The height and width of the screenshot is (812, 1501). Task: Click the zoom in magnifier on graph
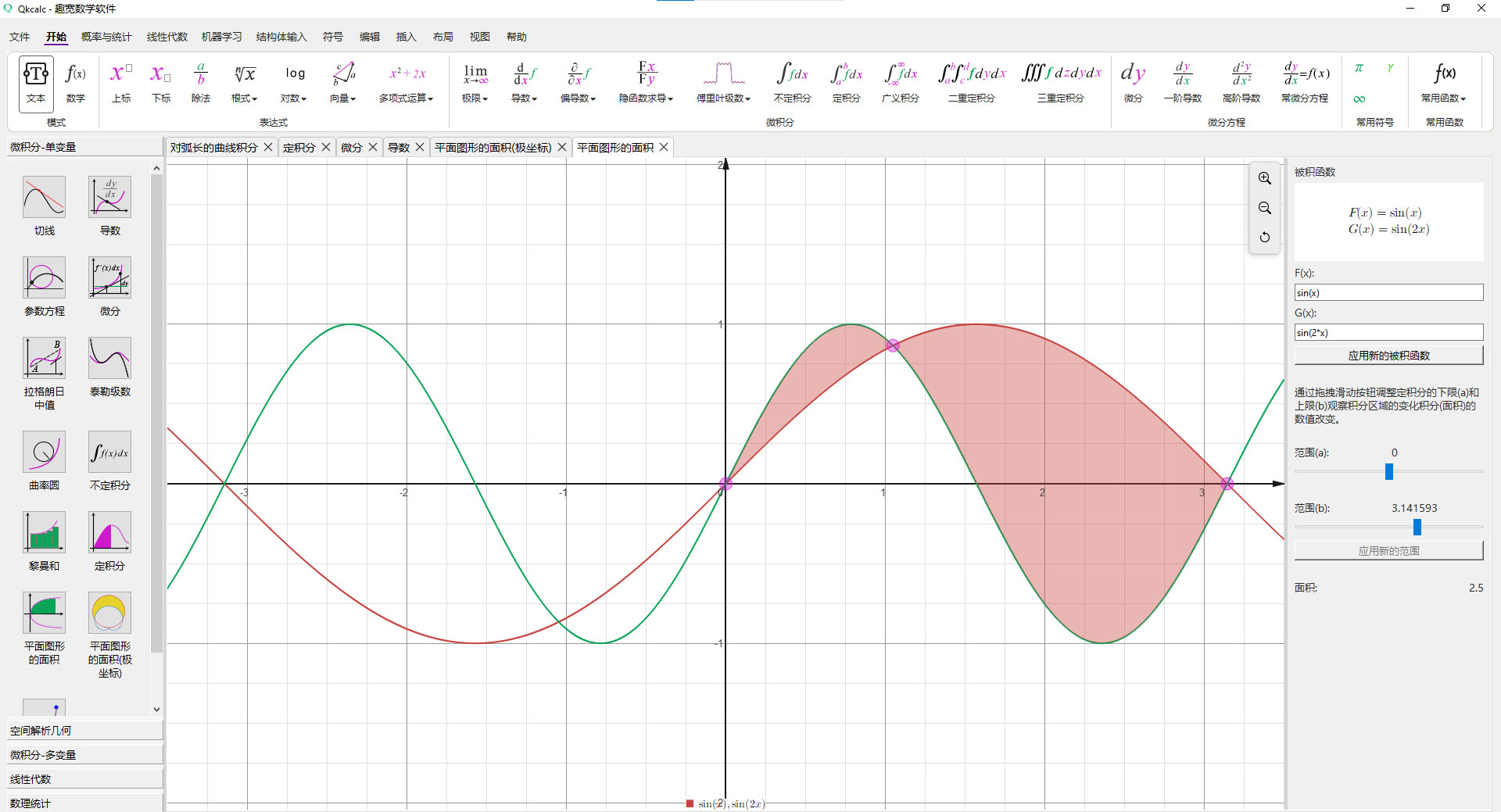tap(1264, 178)
